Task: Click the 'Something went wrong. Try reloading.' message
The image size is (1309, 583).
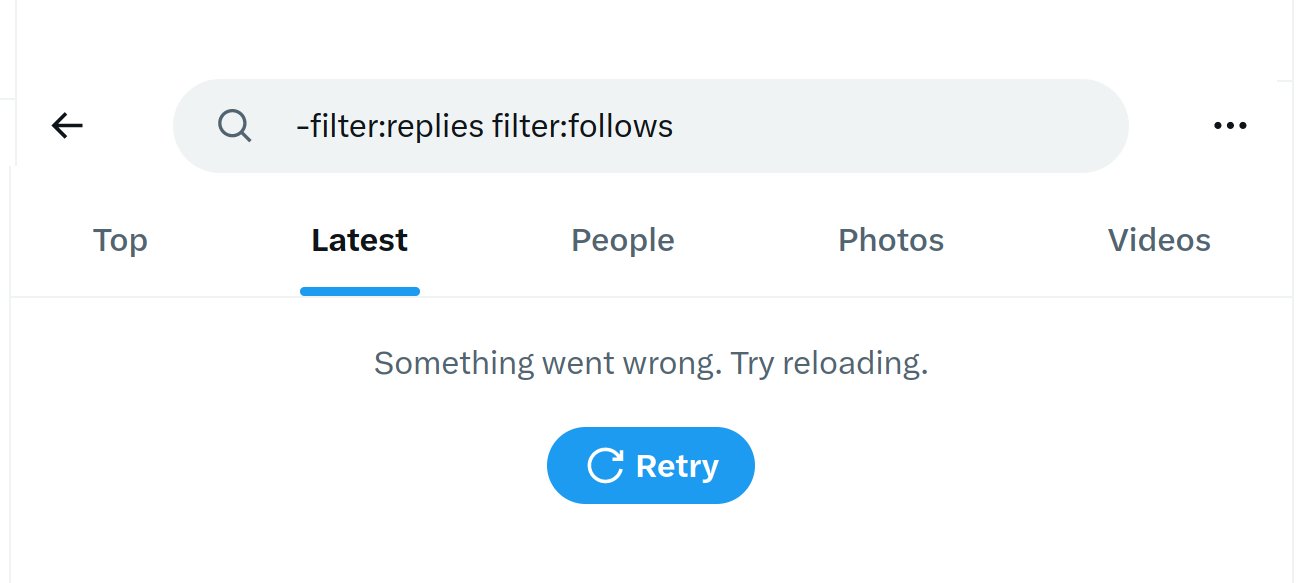Action: pos(651,362)
